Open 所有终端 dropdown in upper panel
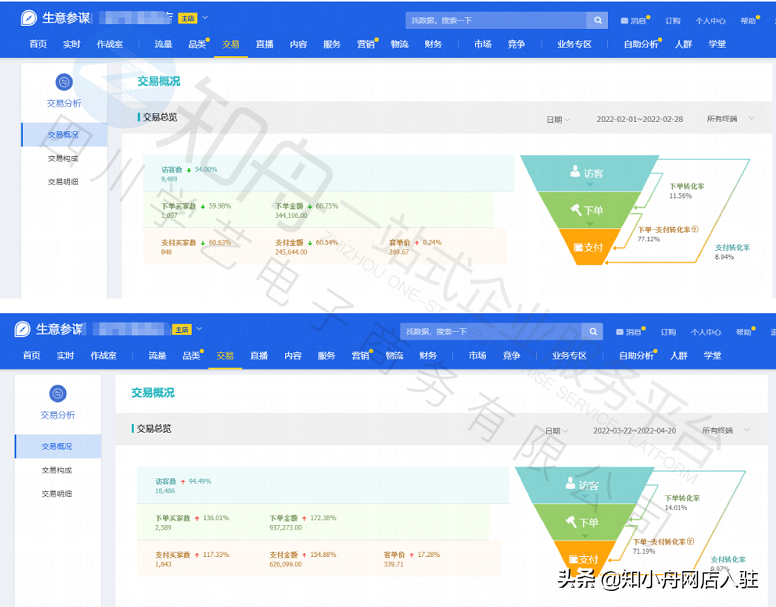Screen dimensions: 776x607 730,119
